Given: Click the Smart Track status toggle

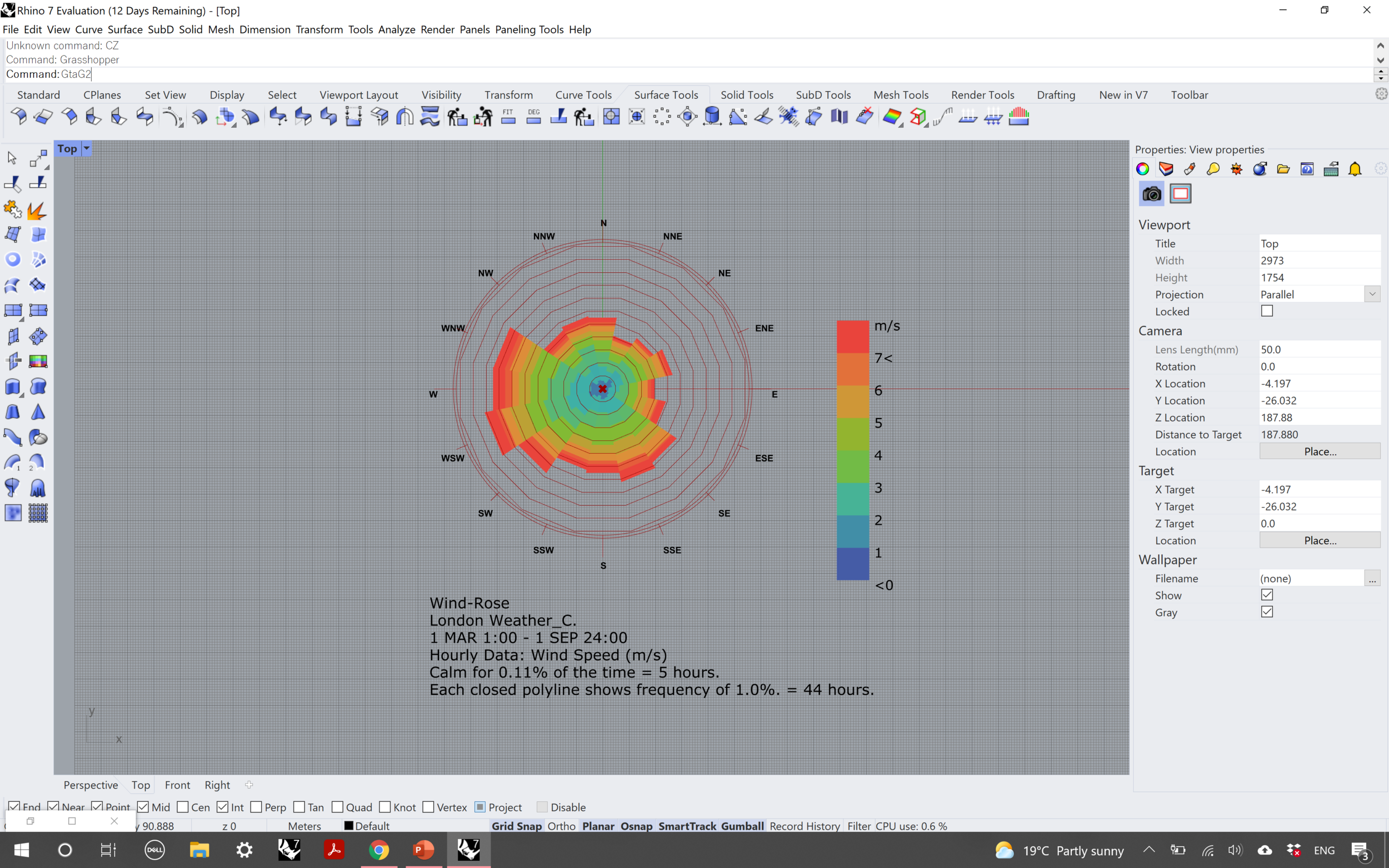Looking at the screenshot, I should point(688,826).
